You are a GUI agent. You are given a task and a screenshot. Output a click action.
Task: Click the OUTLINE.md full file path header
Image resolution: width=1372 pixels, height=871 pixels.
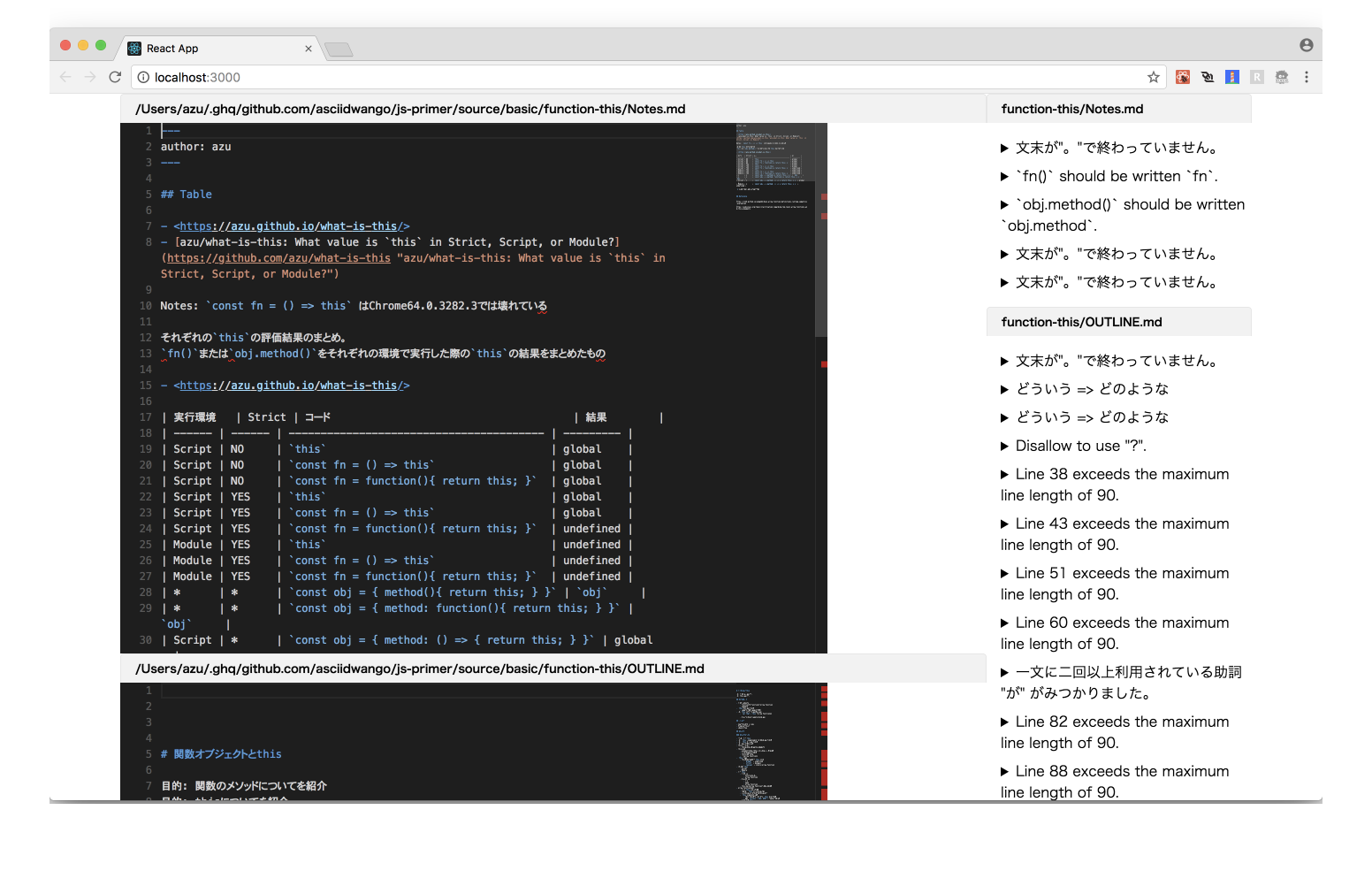[x=553, y=669]
